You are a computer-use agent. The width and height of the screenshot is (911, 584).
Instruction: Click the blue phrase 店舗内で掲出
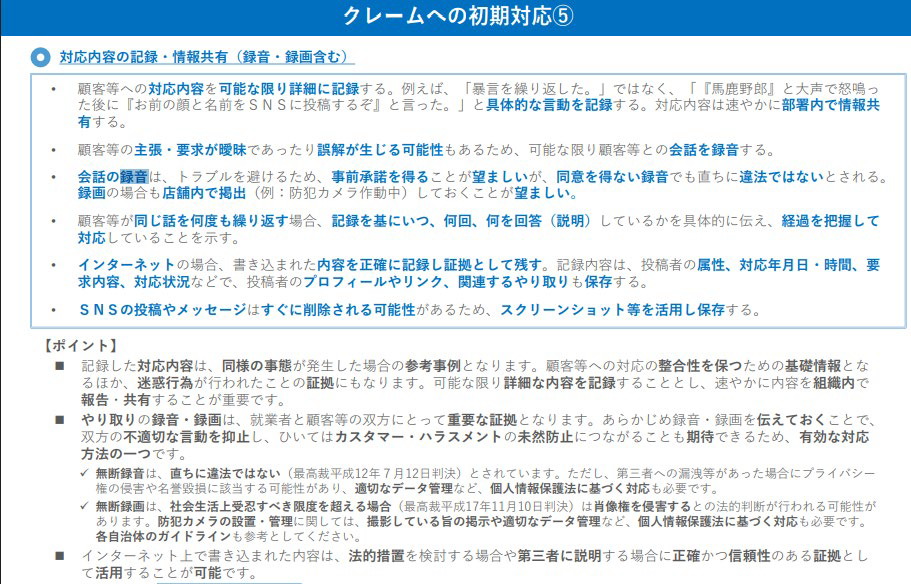[204, 193]
